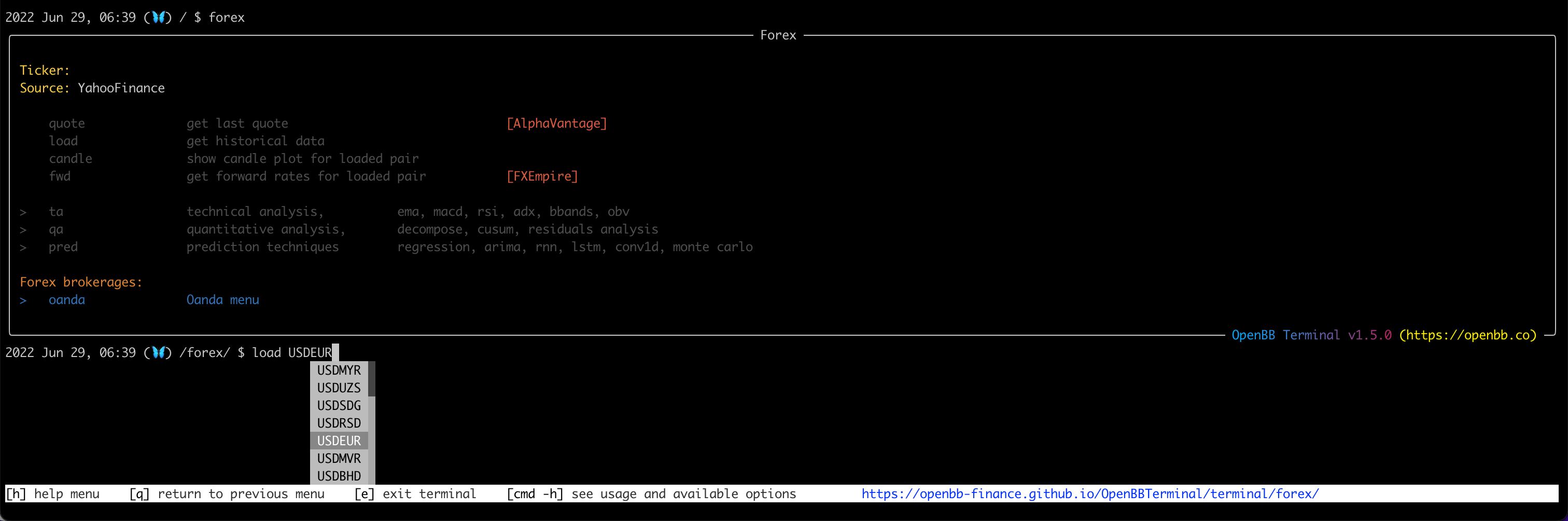This screenshot has width=1568, height=521.
Task: Select USDUZS in the autocomplete list
Action: coord(339,388)
